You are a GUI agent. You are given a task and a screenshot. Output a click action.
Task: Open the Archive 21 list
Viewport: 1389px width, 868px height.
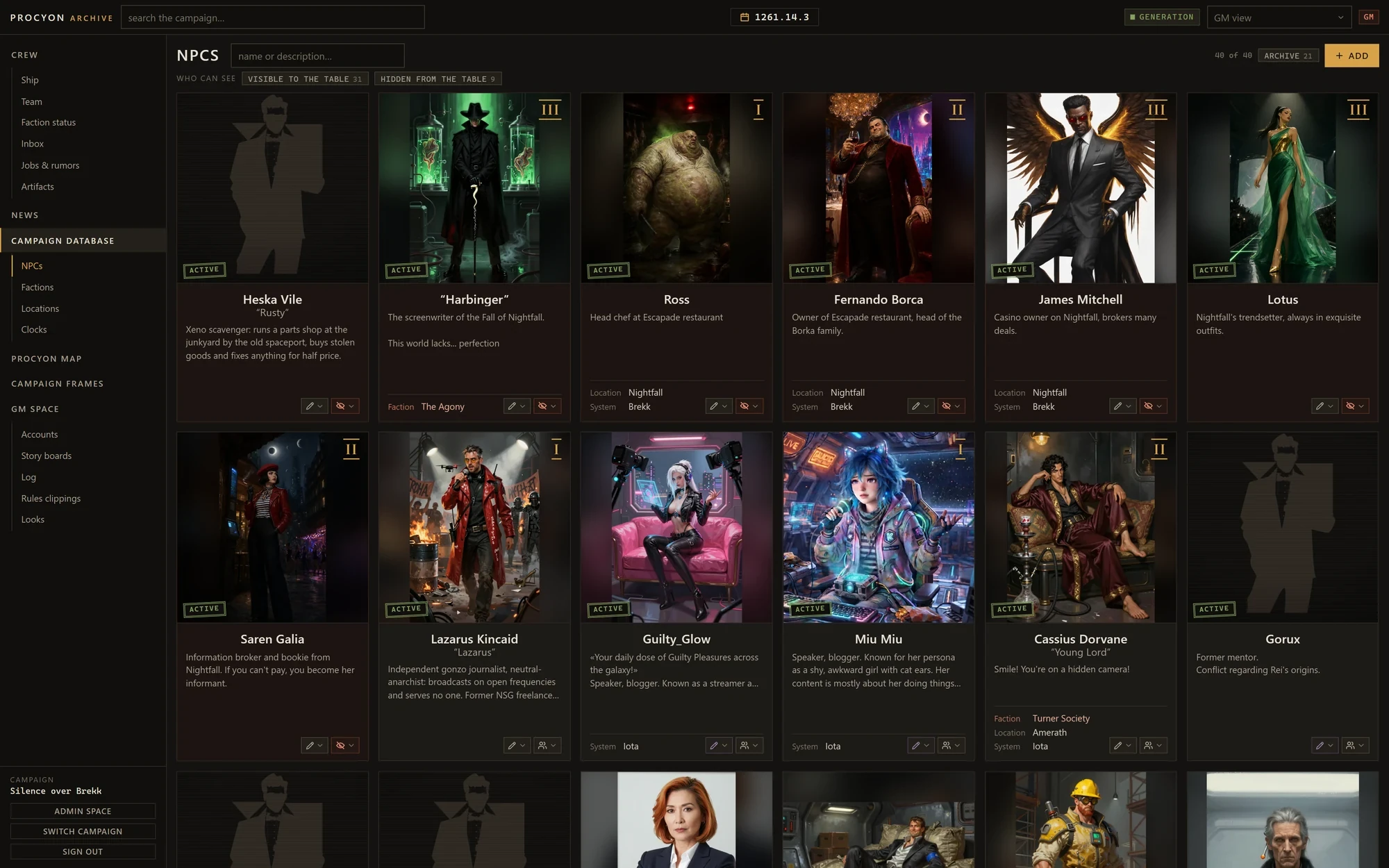pos(1288,56)
